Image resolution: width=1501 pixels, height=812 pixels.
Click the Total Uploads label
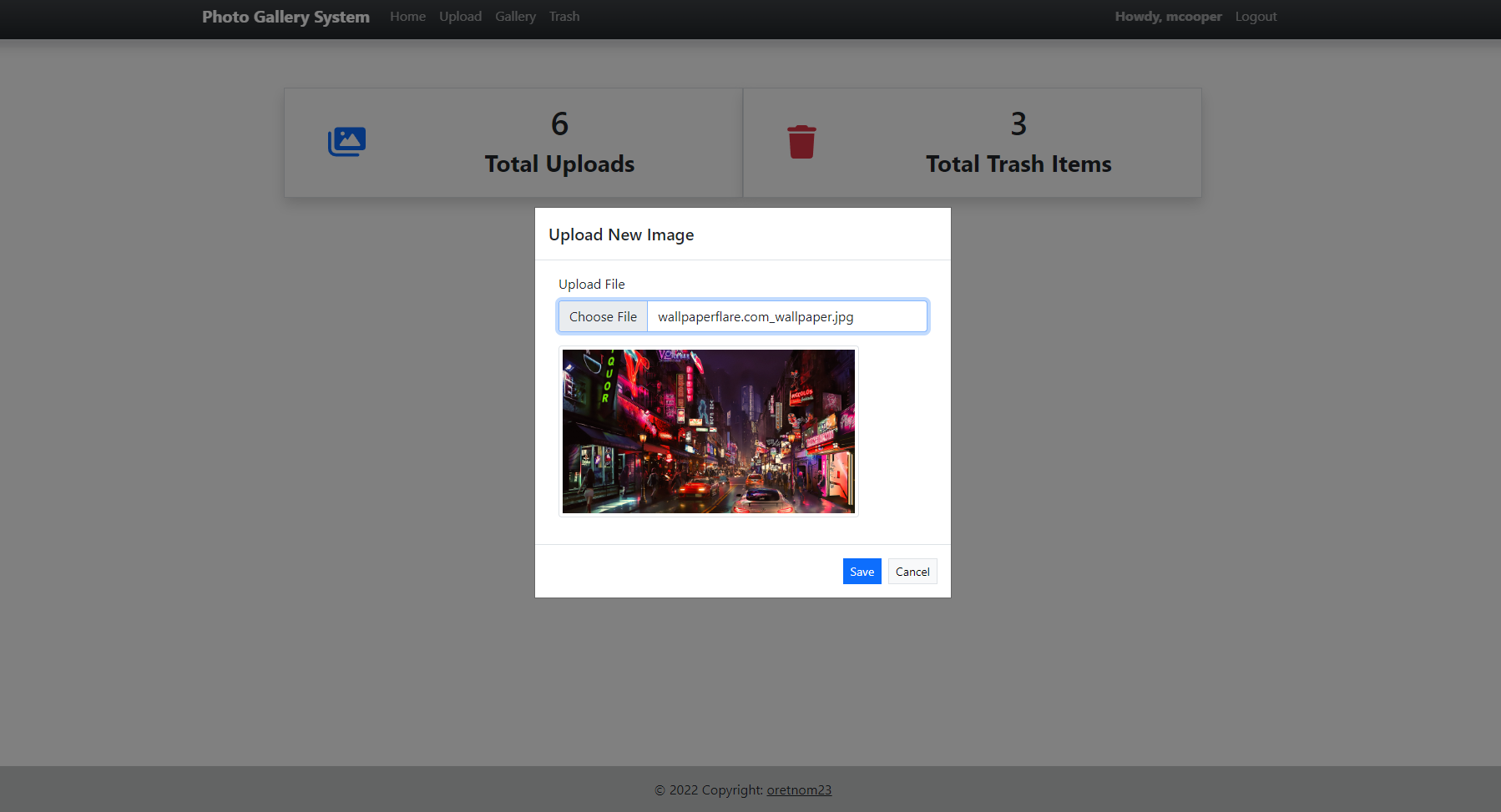[559, 164]
